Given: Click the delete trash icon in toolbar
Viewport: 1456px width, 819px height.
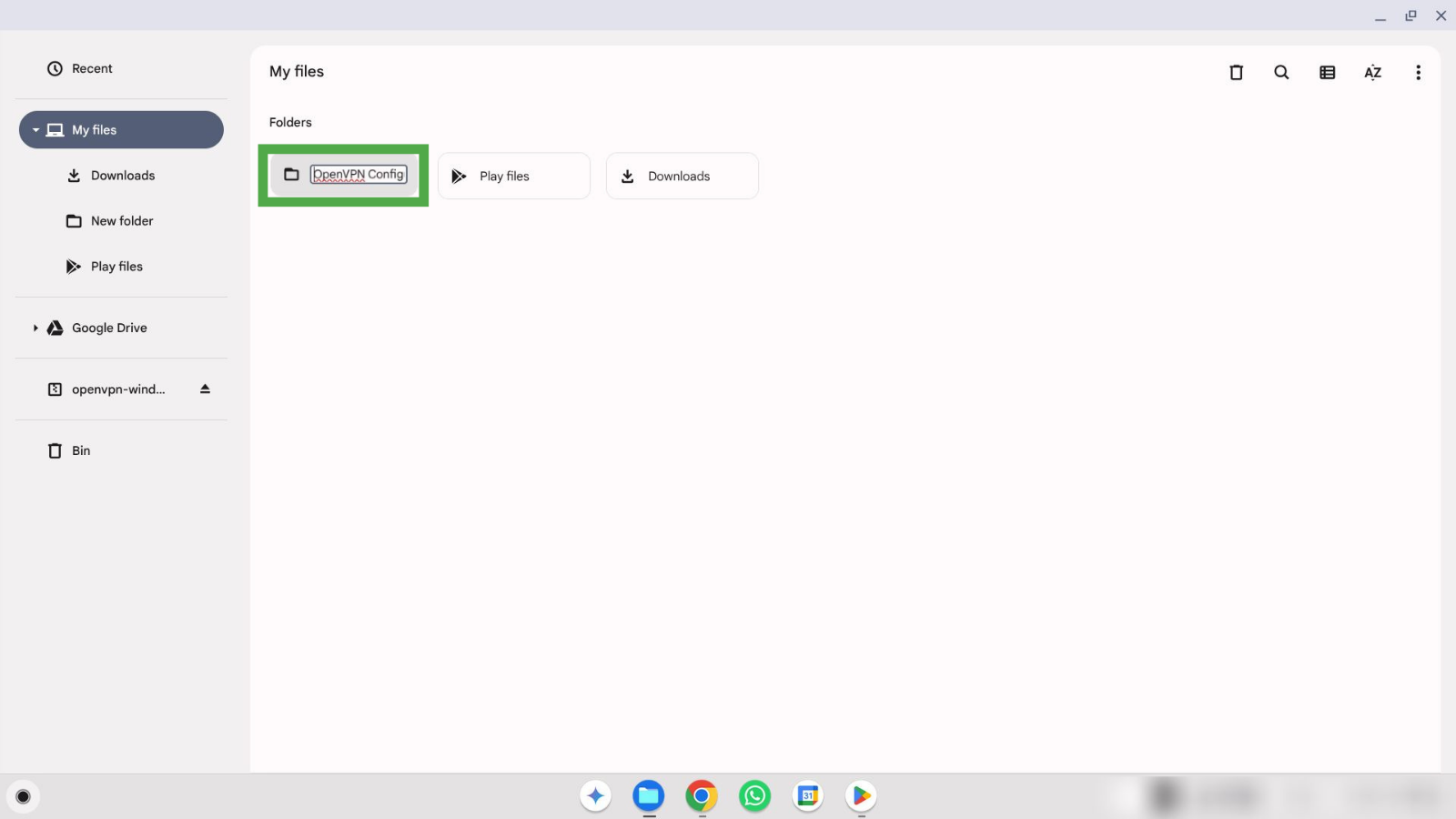Looking at the screenshot, I should (x=1236, y=73).
